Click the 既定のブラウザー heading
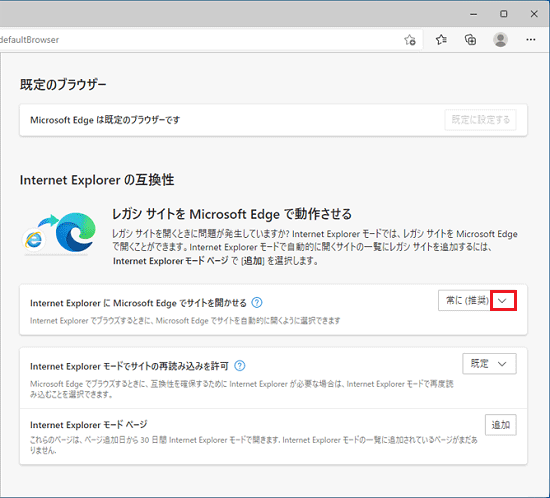Image resolution: width=550 pixels, height=498 pixels. pyautogui.click(x=63, y=85)
